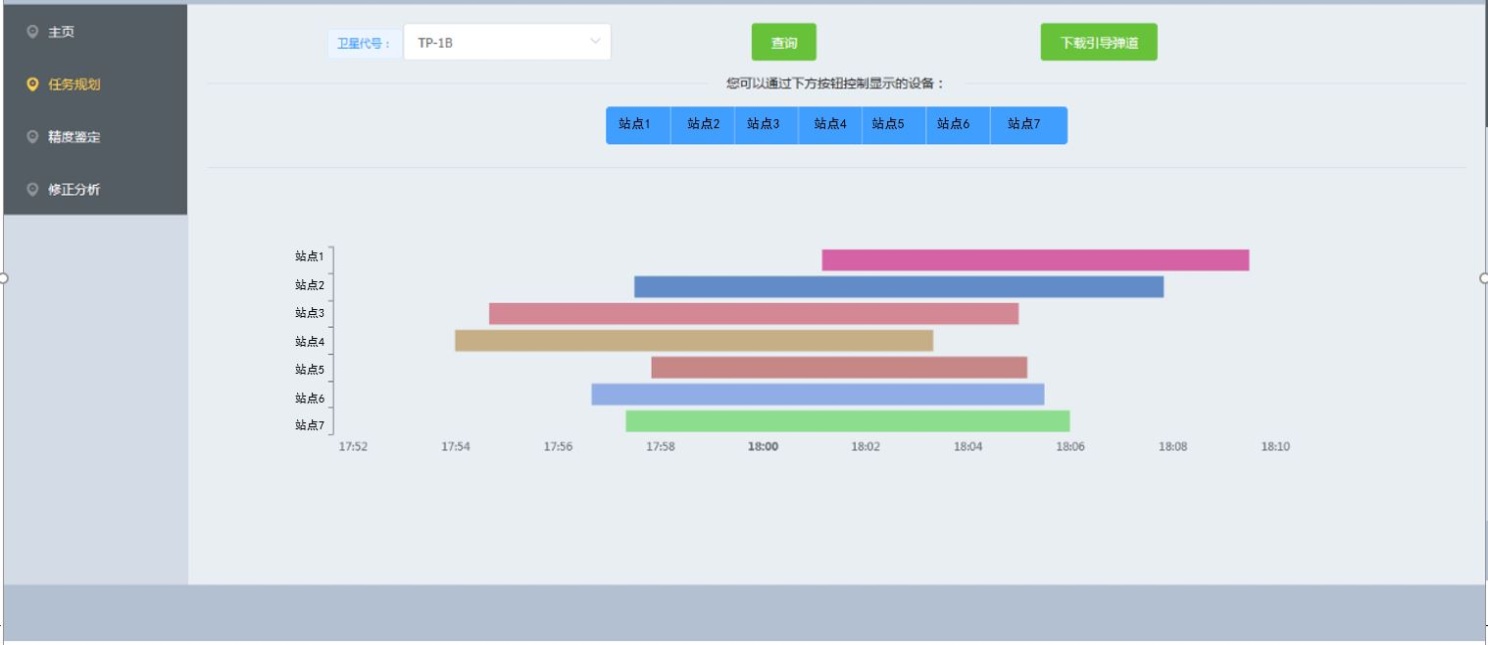This screenshot has height=645, width=1488.
Task: Open the 精度鉴定 menu item
Action: click(75, 137)
